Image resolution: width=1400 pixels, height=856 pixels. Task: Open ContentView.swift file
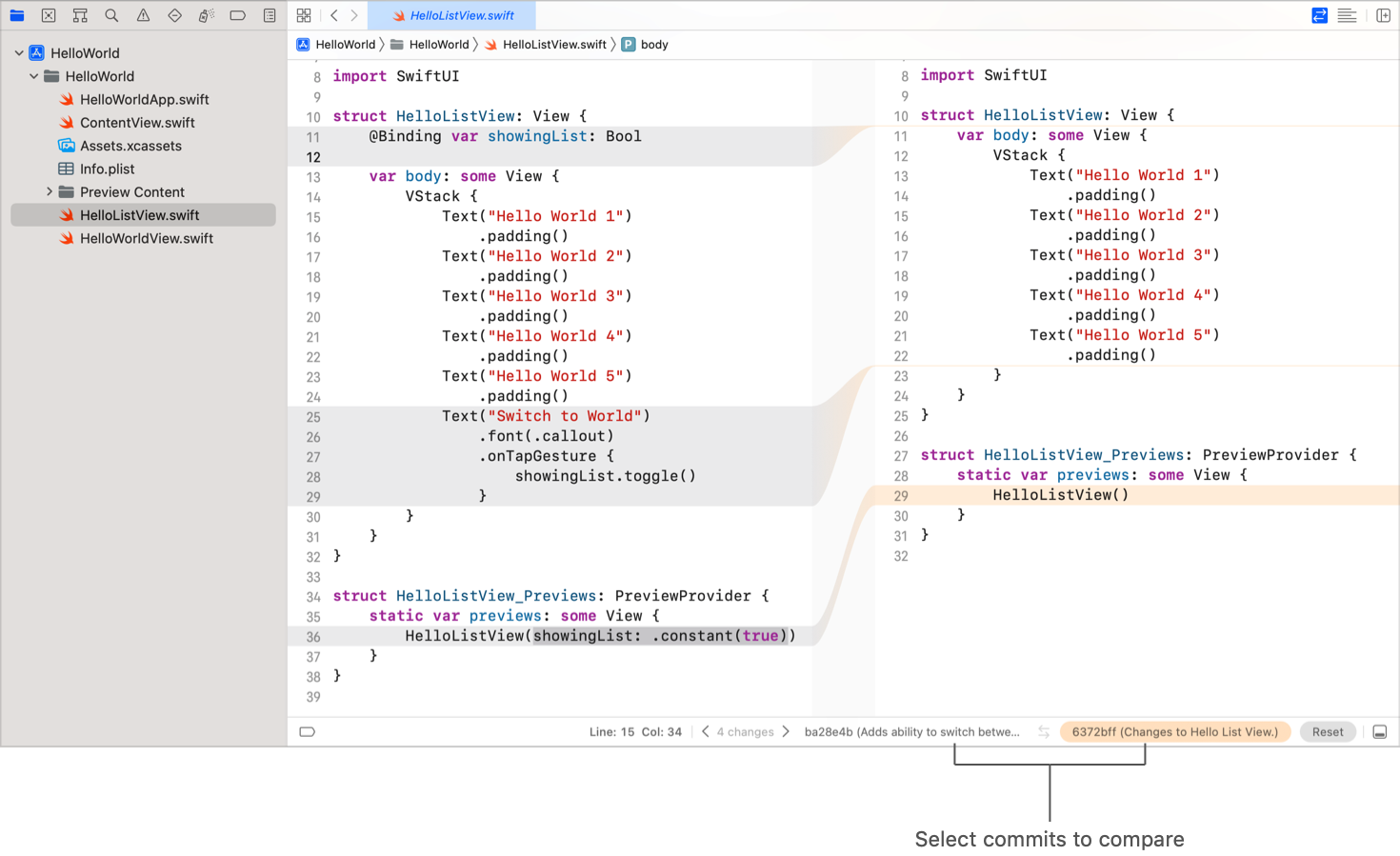pos(137,123)
